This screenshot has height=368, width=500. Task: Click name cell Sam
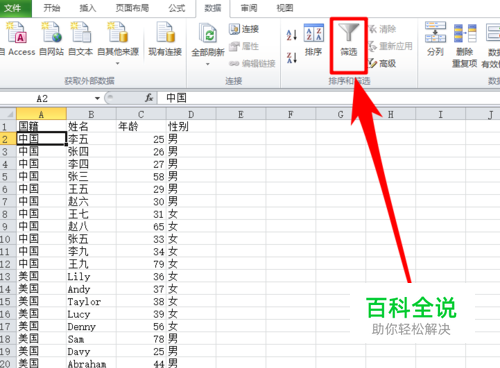click(x=91, y=339)
